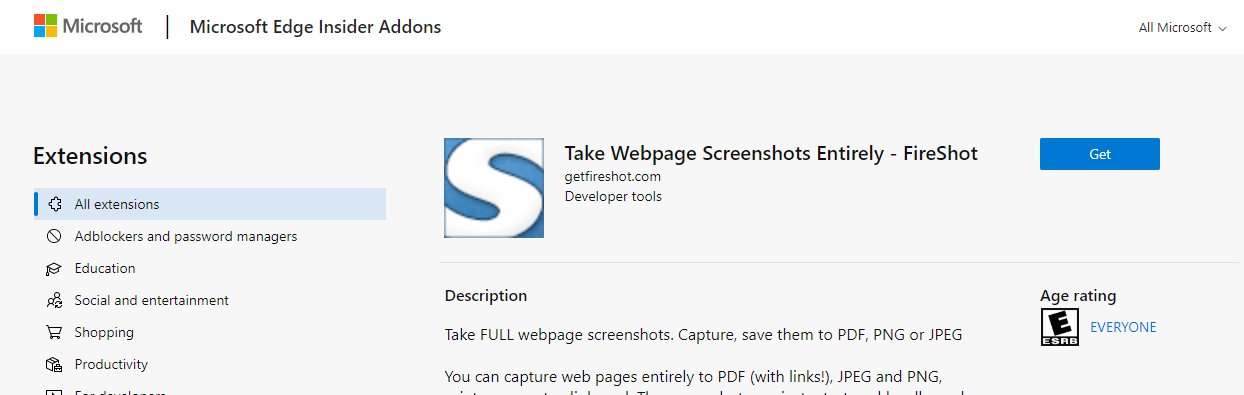The image size is (1244, 395).
Task: Click the Take Webpage Screenshots Entirely title
Action: pyautogui.click(x=771, y=153)
